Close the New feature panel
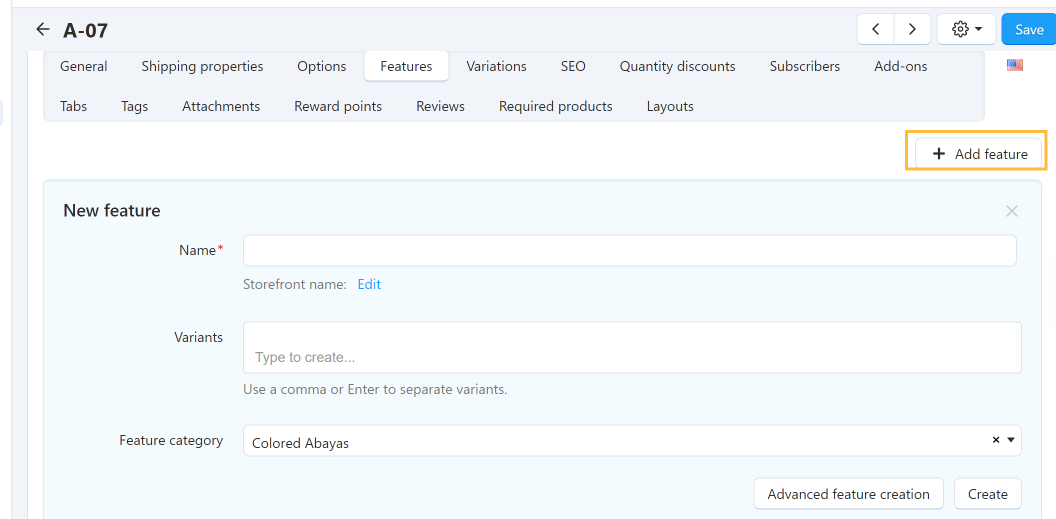Screen dimensions: 1056x519 [x=1012, y=211]
